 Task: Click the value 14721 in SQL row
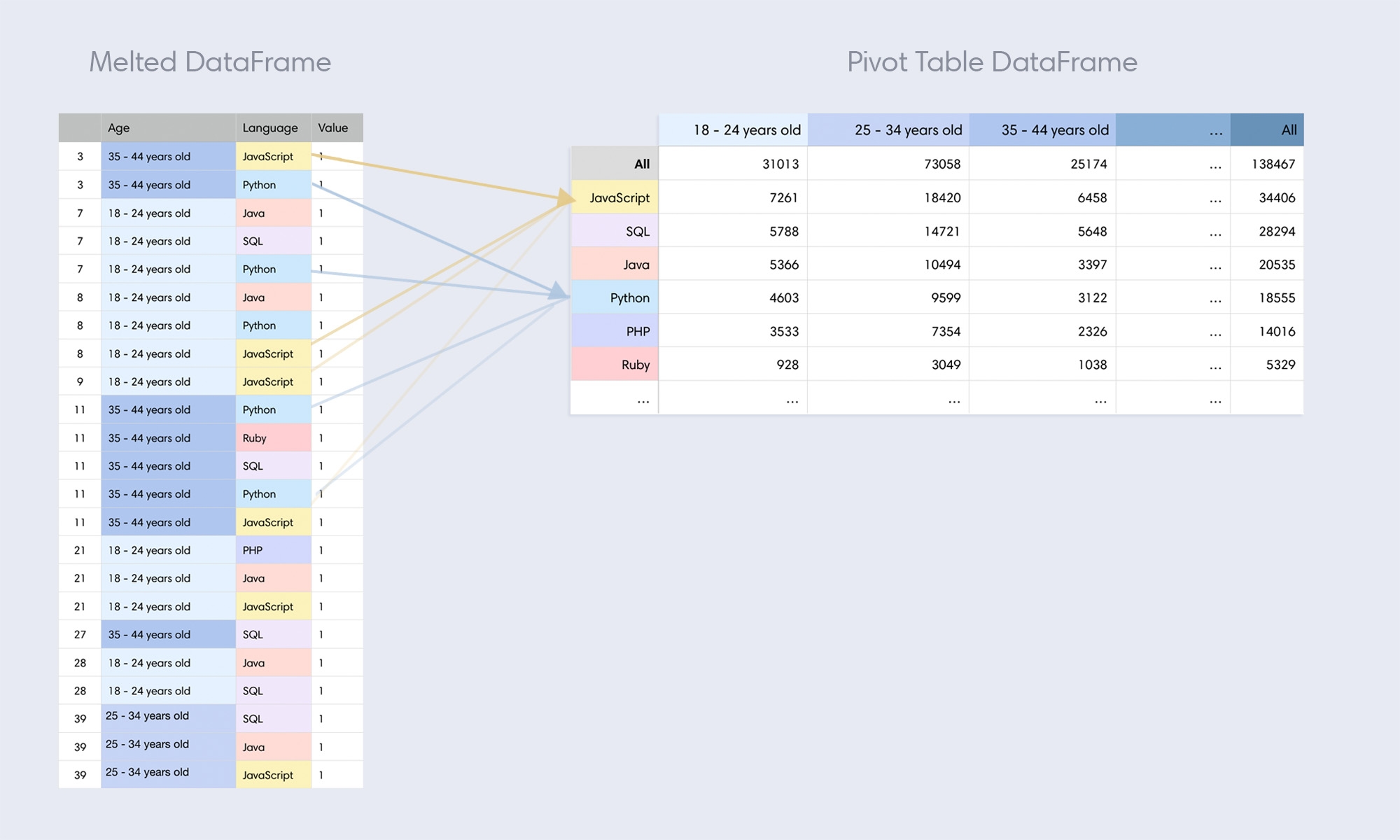pos(942,231)
